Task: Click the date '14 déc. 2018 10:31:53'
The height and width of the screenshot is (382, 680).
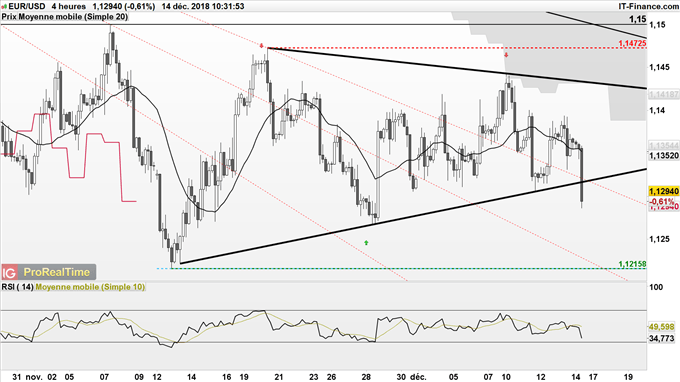Action: click(x=203, y=6)
